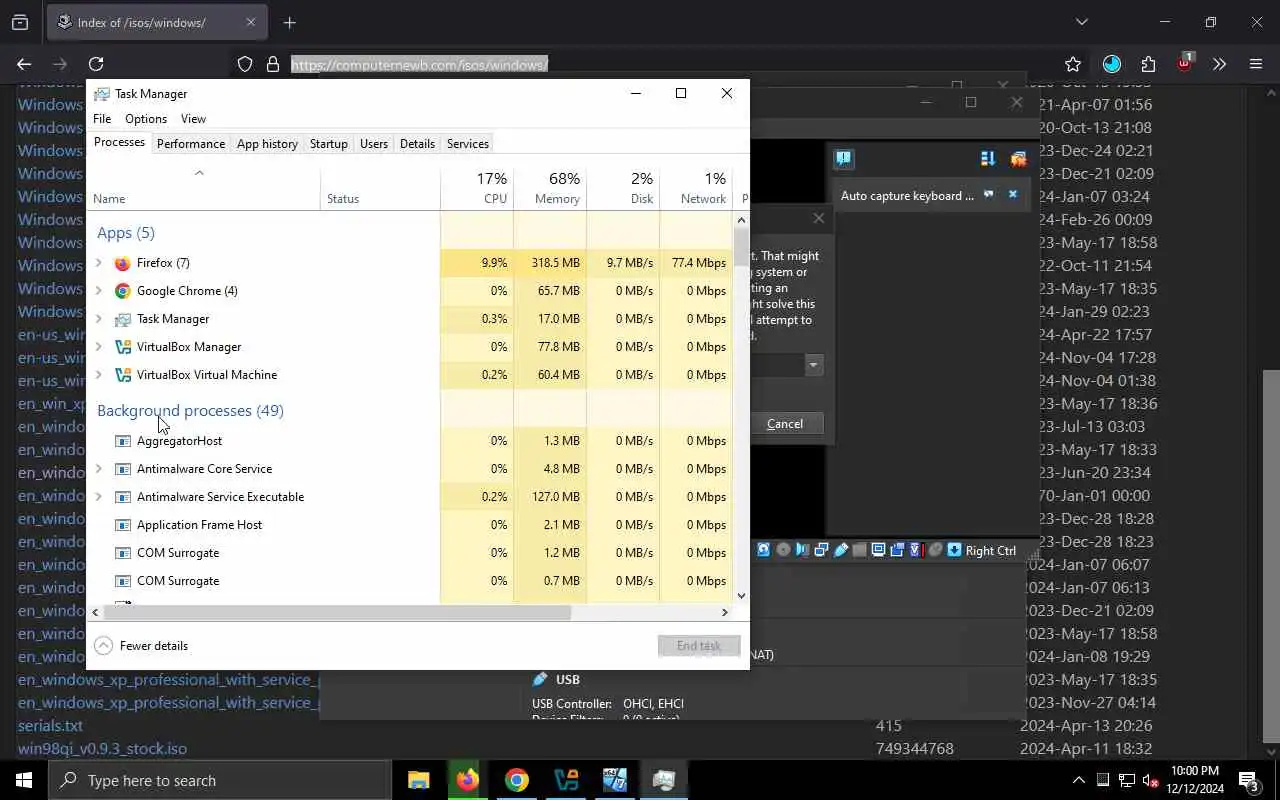Switch to the Users tab
The height and width of the screenshot is (800, 1280).
[374, 144]
